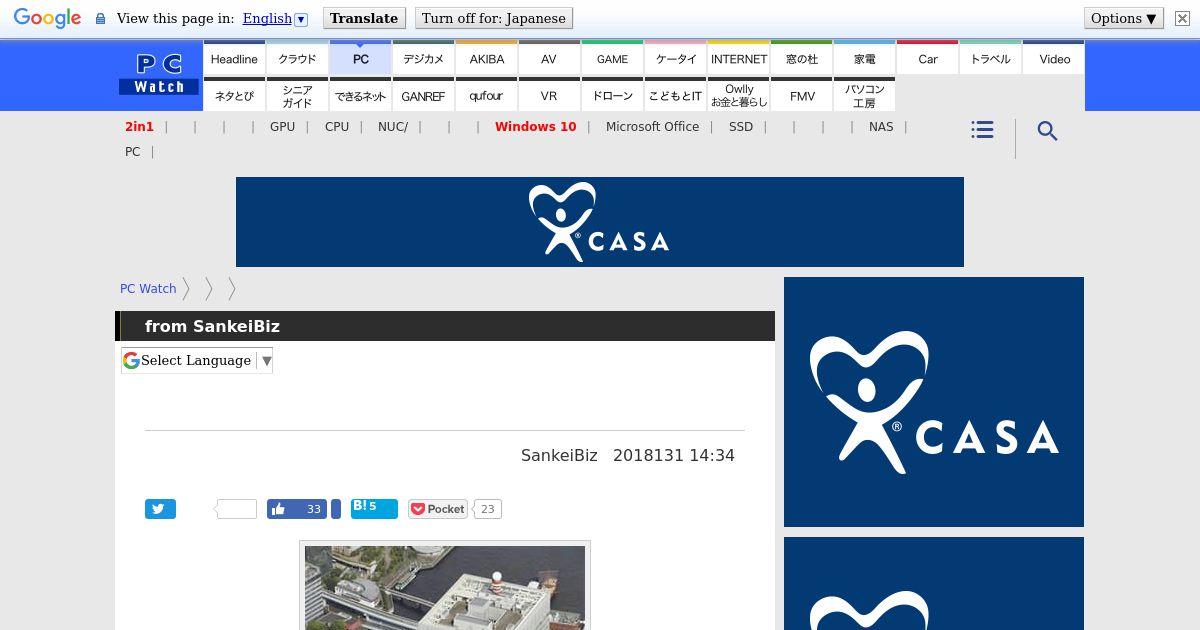Share the article via Twitter bird button
The image size is (1200, 630).
tap(160, 509)
